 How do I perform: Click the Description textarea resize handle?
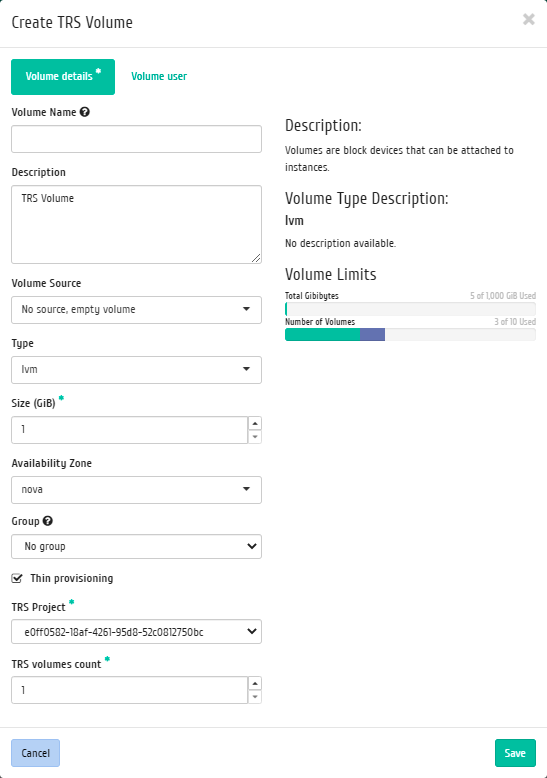point(256,258)
